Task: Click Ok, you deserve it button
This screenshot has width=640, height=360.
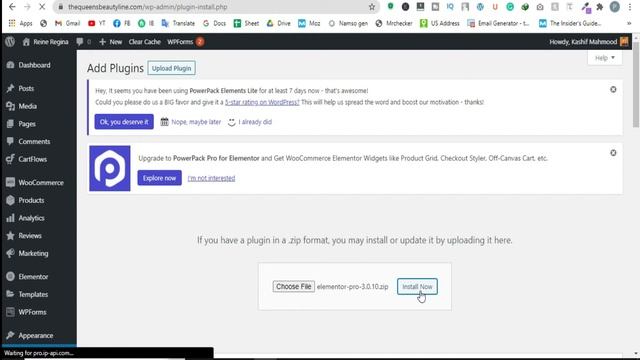Action: 124,122
